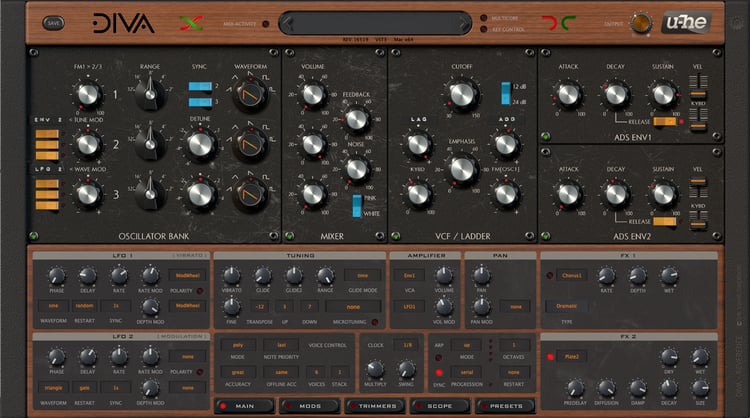Image resolution: width=750 pixels, height=418 pixels.
Task: Switch to the TRIMMERS tab
Action: pos(375,406)
